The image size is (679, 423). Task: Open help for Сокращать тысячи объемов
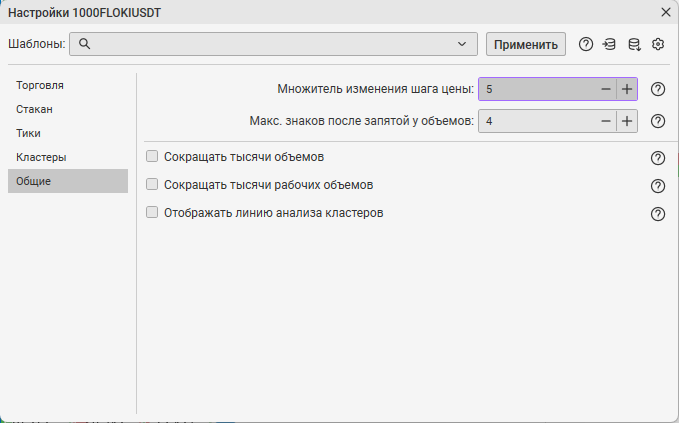click(658, 158)
